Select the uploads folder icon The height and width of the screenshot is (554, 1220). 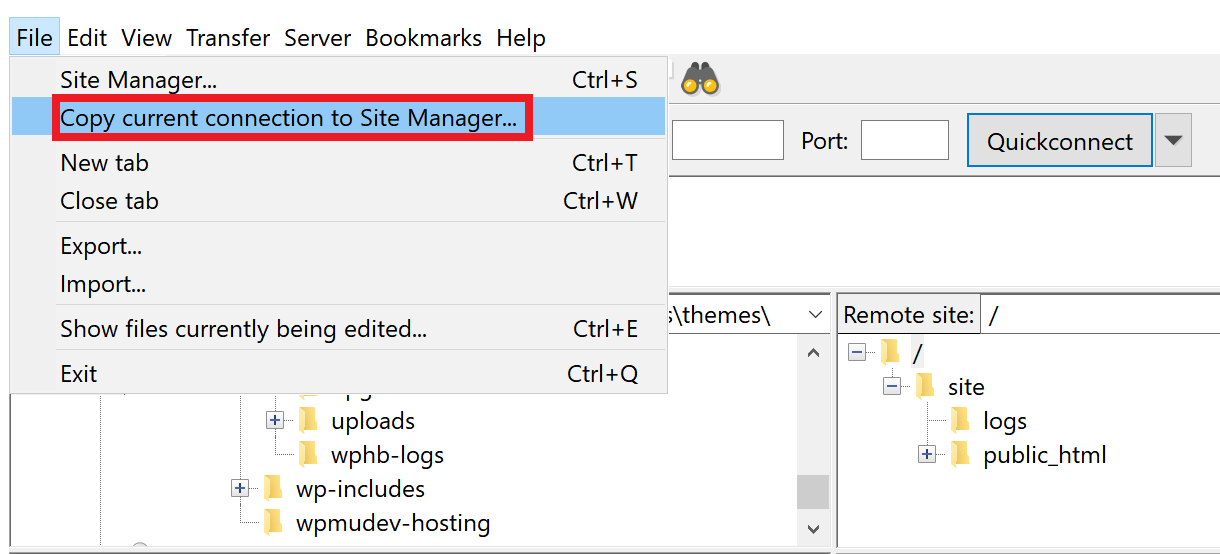coord(309,421)
